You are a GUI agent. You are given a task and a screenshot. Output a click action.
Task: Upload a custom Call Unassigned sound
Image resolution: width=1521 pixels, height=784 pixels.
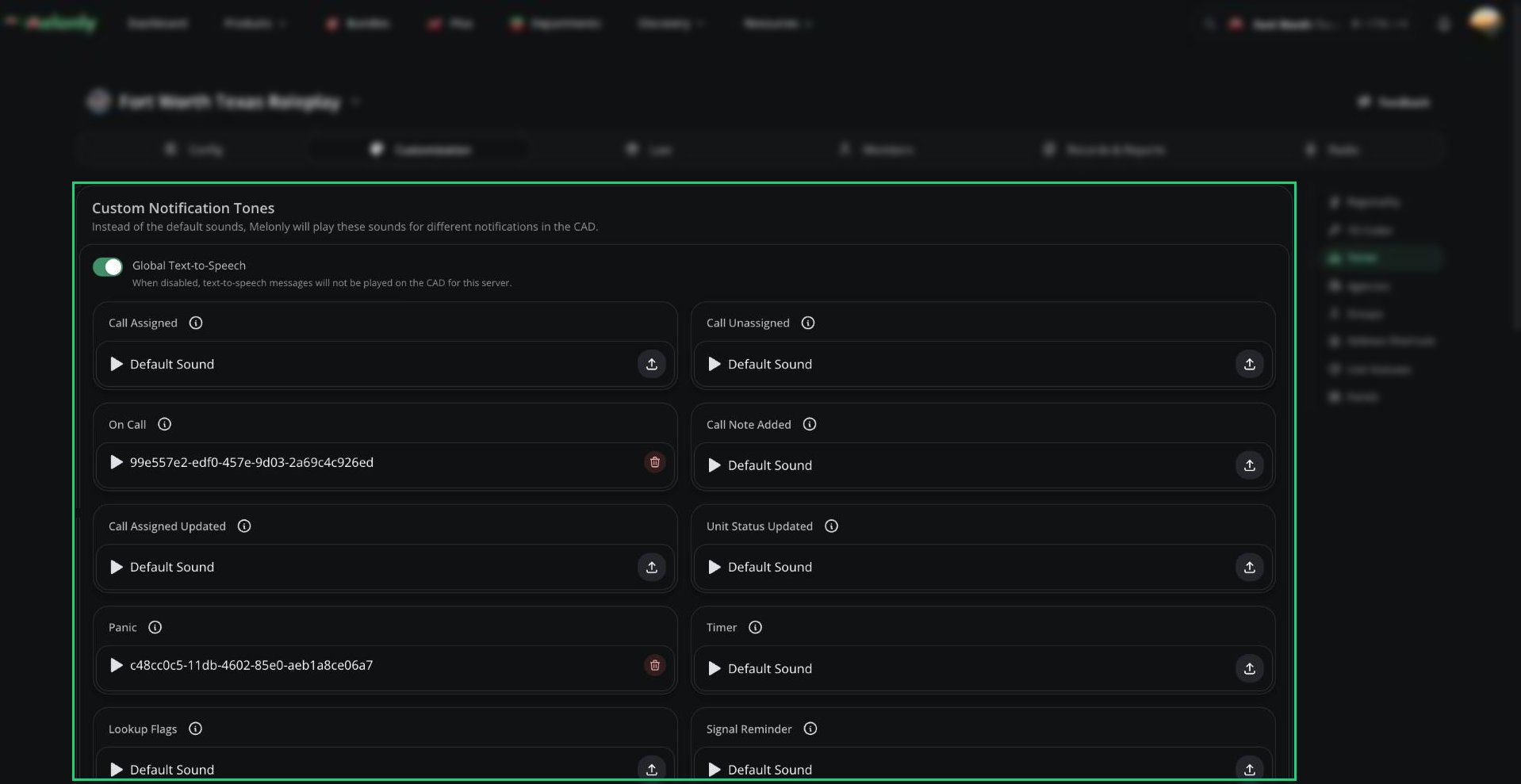pyautogui.click(x=1250, y=364)
